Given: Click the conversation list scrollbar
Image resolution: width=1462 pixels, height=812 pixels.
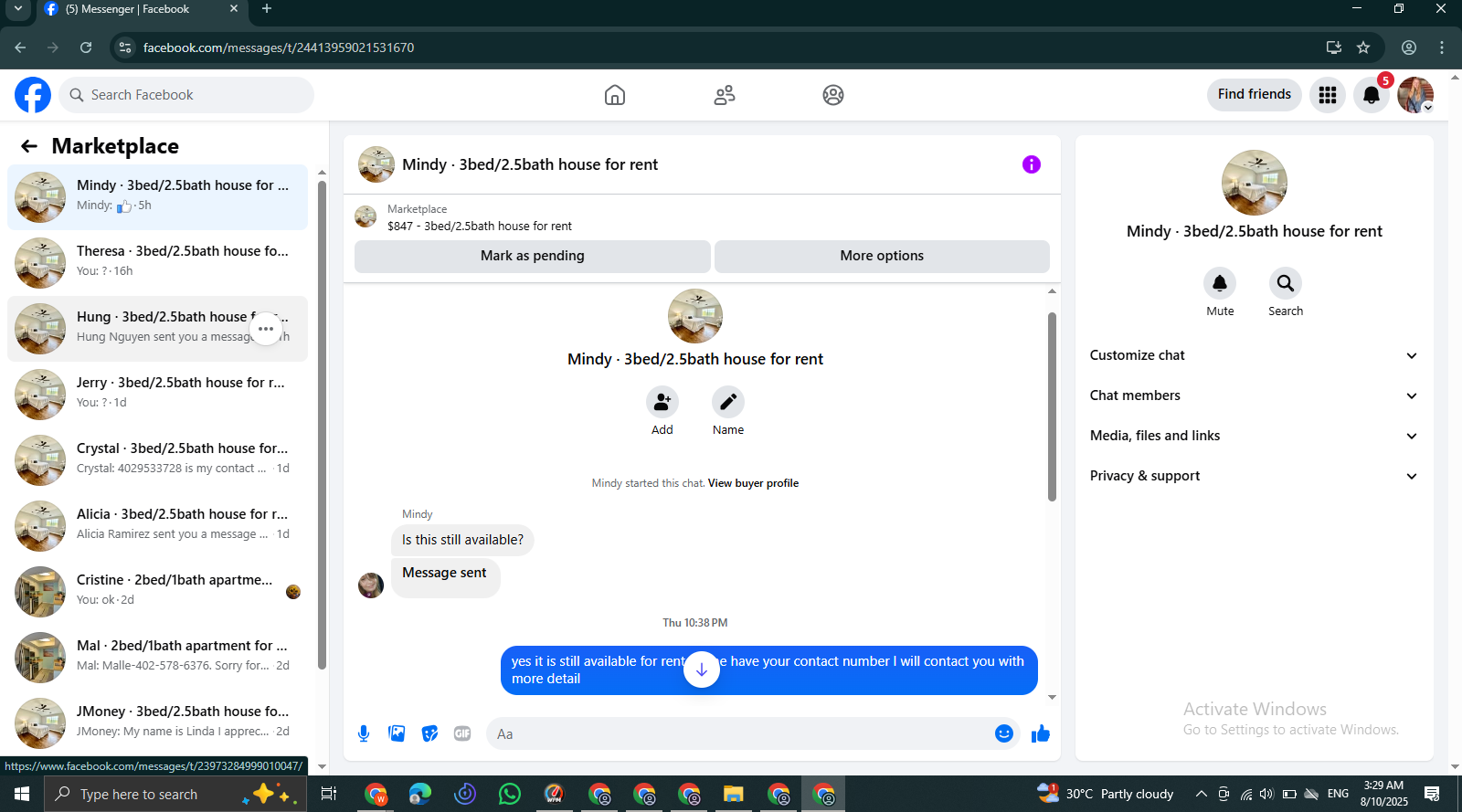Looking at the screenshot, I should [322, 425].
